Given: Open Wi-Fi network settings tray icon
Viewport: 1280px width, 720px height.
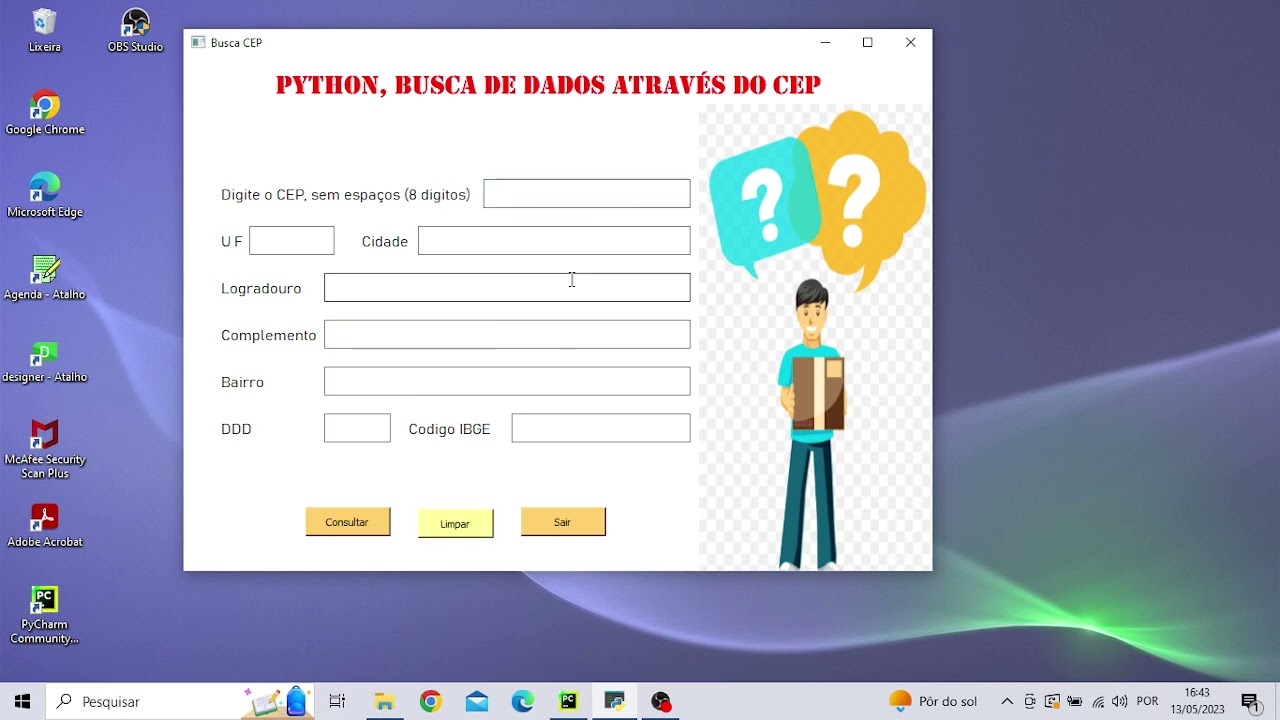Looking at the screenshot, I should pyautogui.click(x=1098, y=701).
